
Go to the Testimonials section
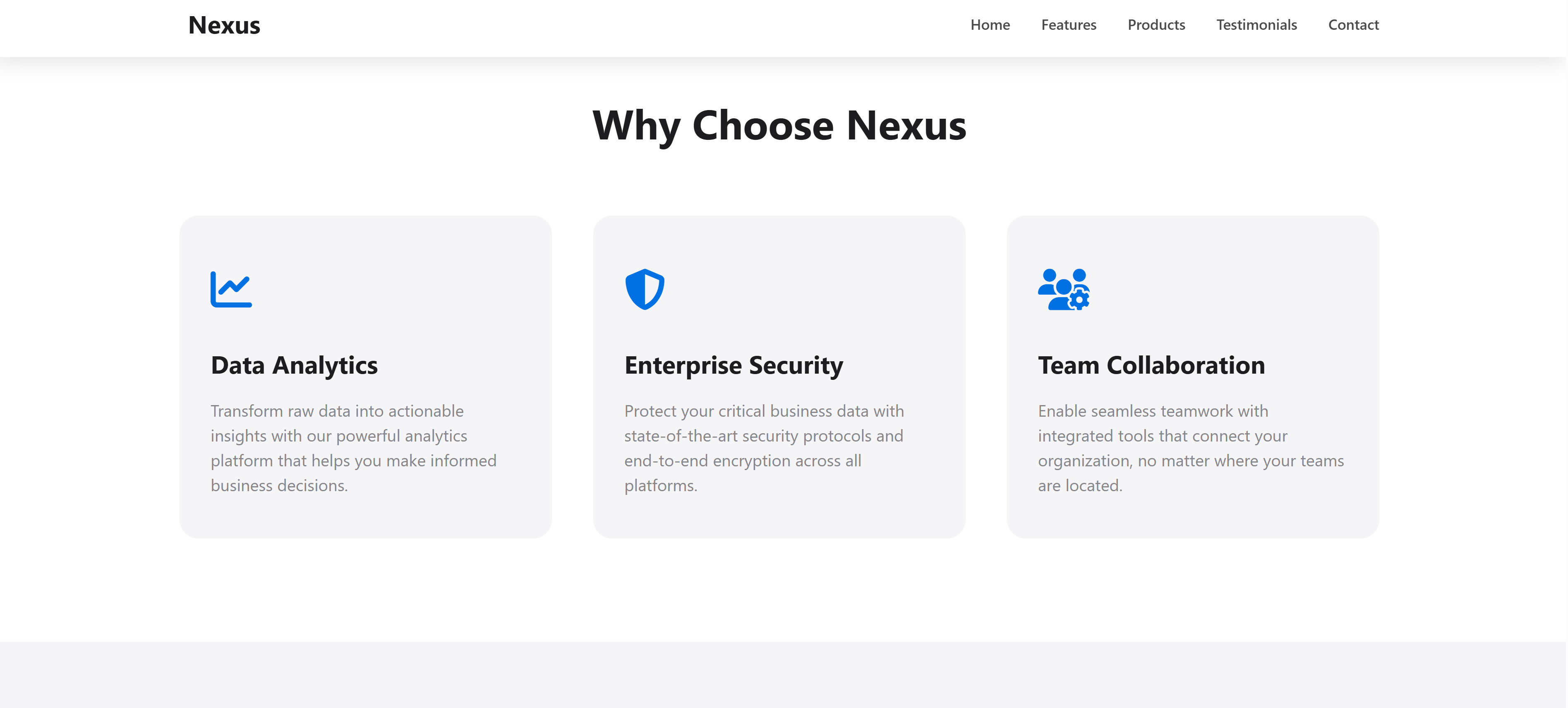coord(1256,25)
